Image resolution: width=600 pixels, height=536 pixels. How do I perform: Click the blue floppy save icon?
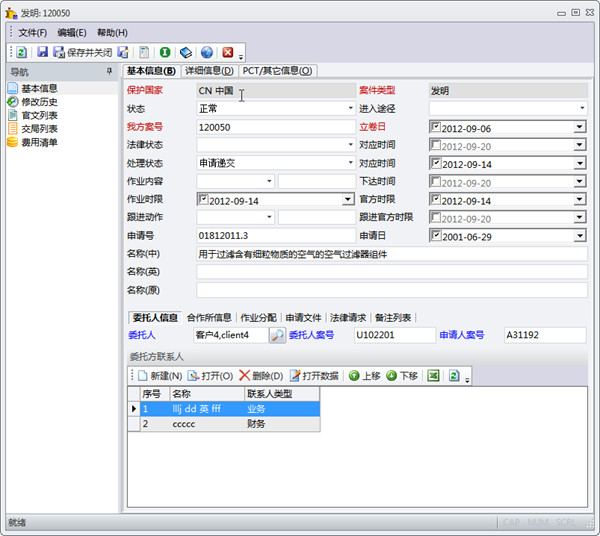(x=42, y=52)
